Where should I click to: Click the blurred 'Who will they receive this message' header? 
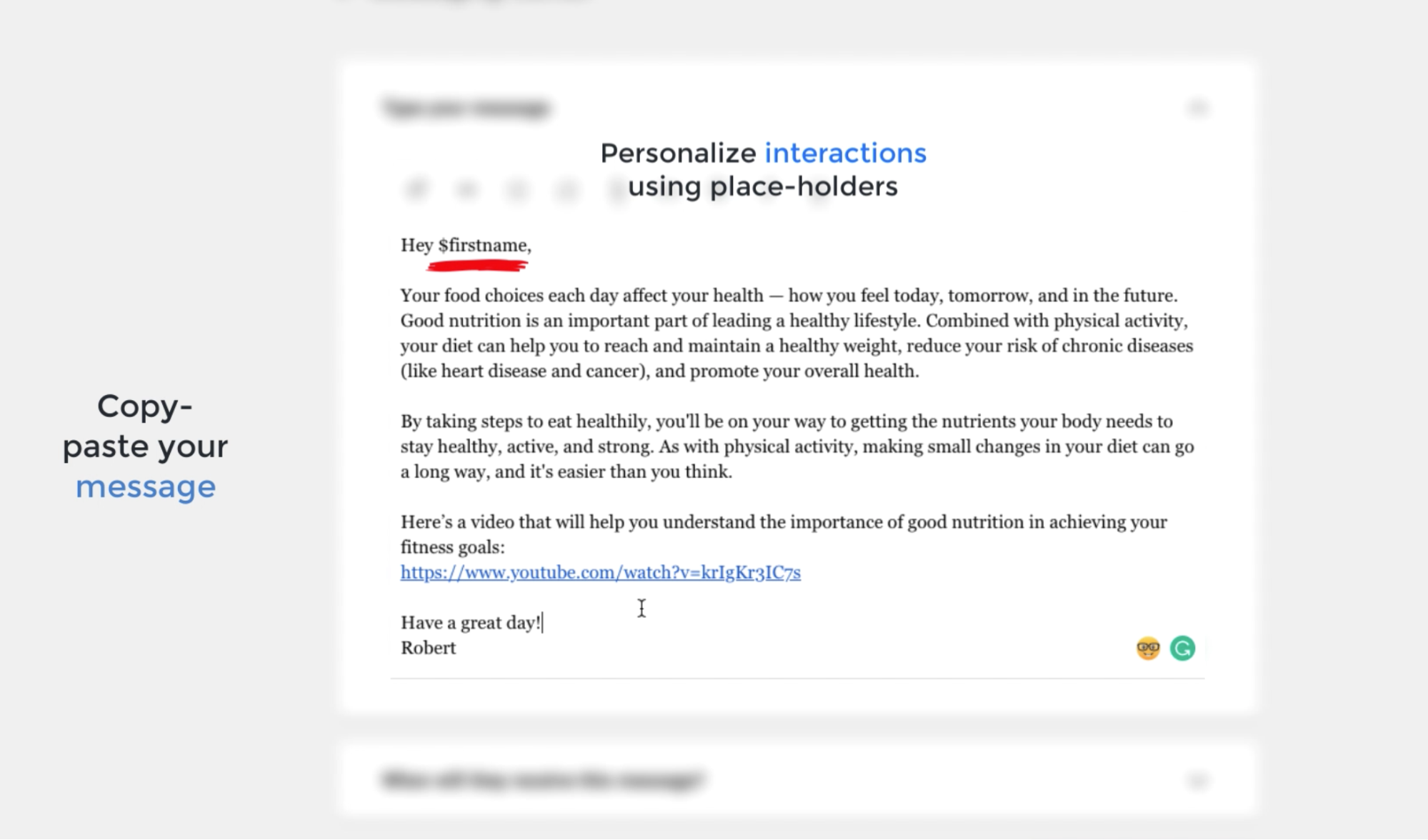543,779
